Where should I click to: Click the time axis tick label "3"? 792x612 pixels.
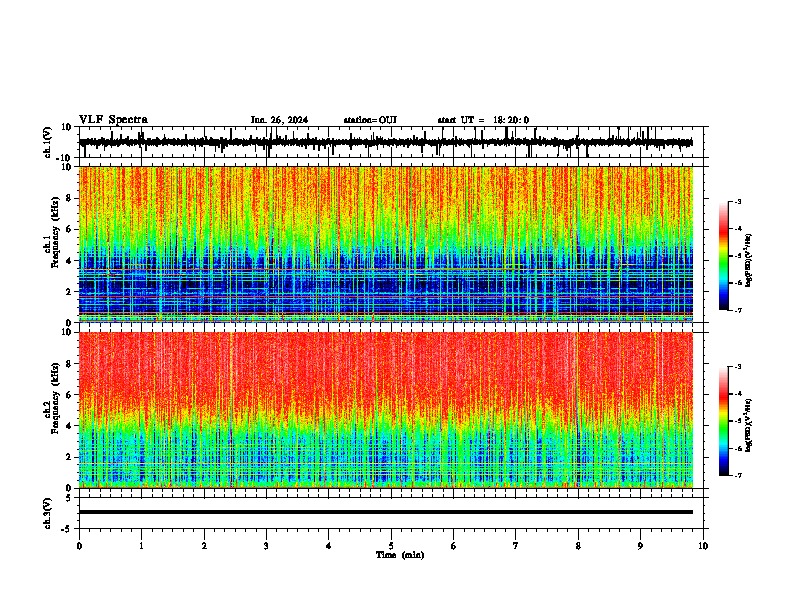click(266, 546)
